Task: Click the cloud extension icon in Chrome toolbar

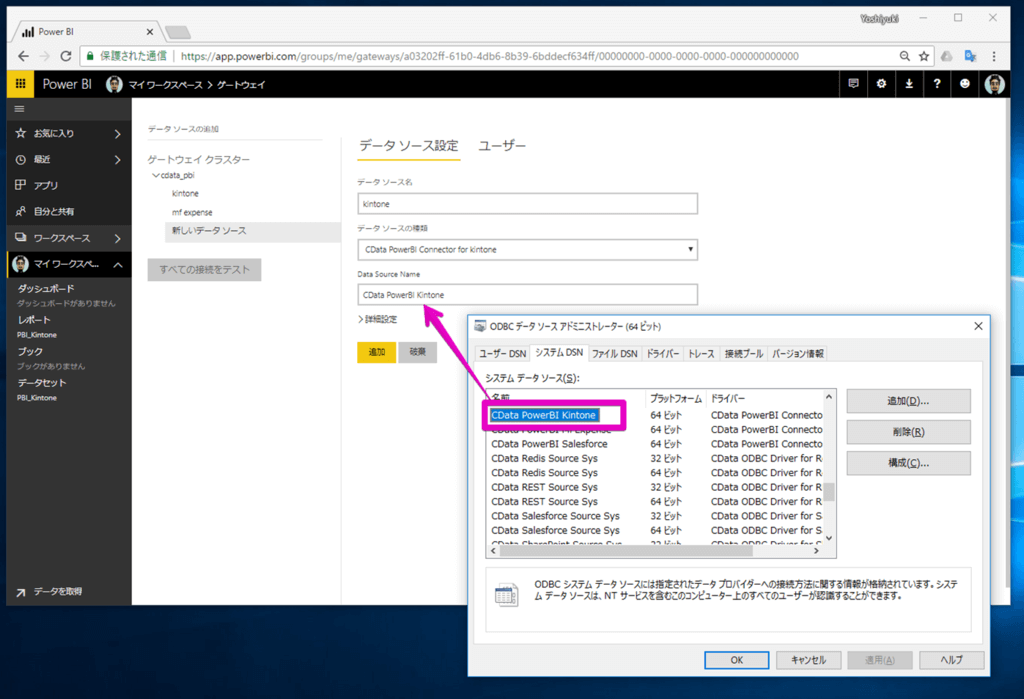Action: 946,56
